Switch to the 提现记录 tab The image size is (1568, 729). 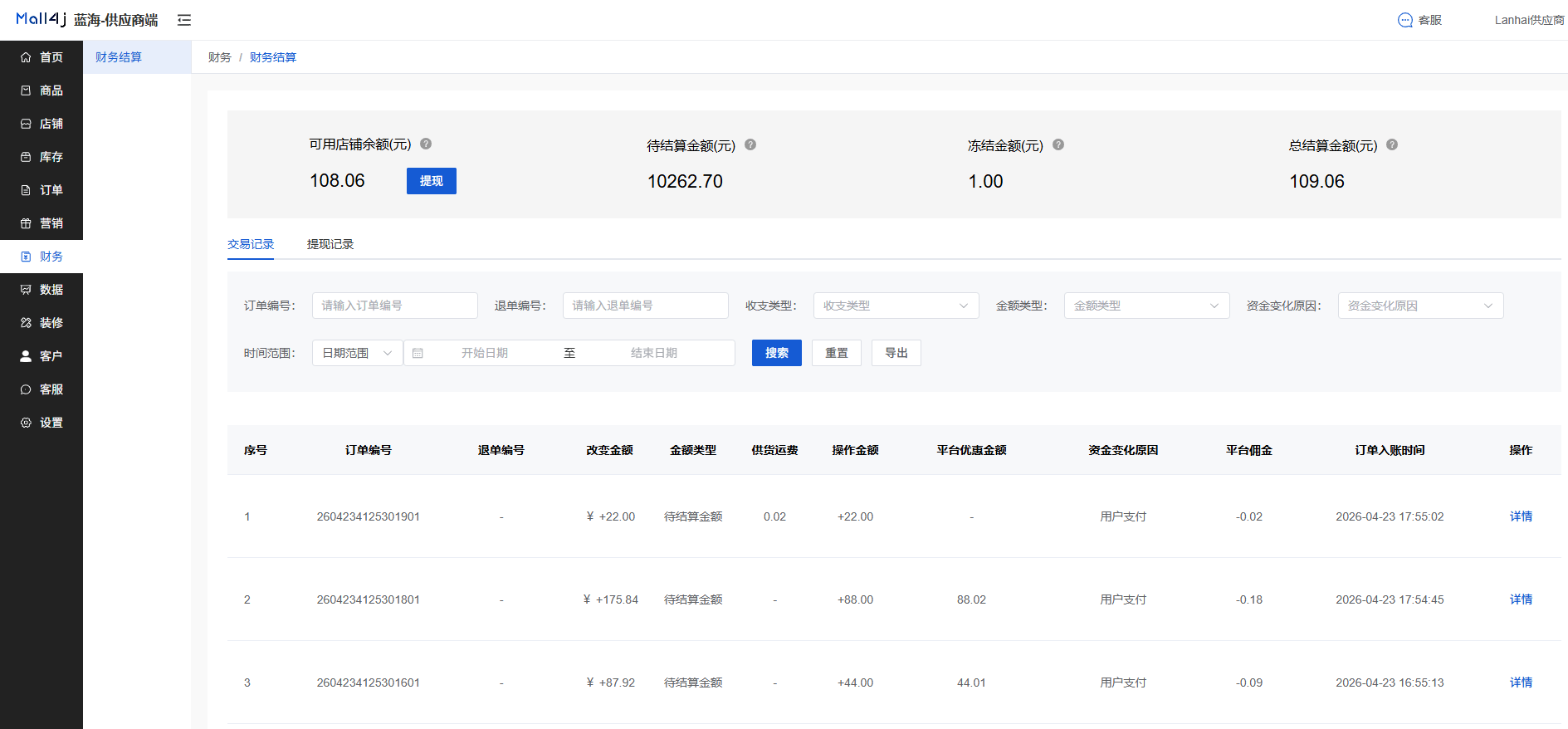(330, 244)
